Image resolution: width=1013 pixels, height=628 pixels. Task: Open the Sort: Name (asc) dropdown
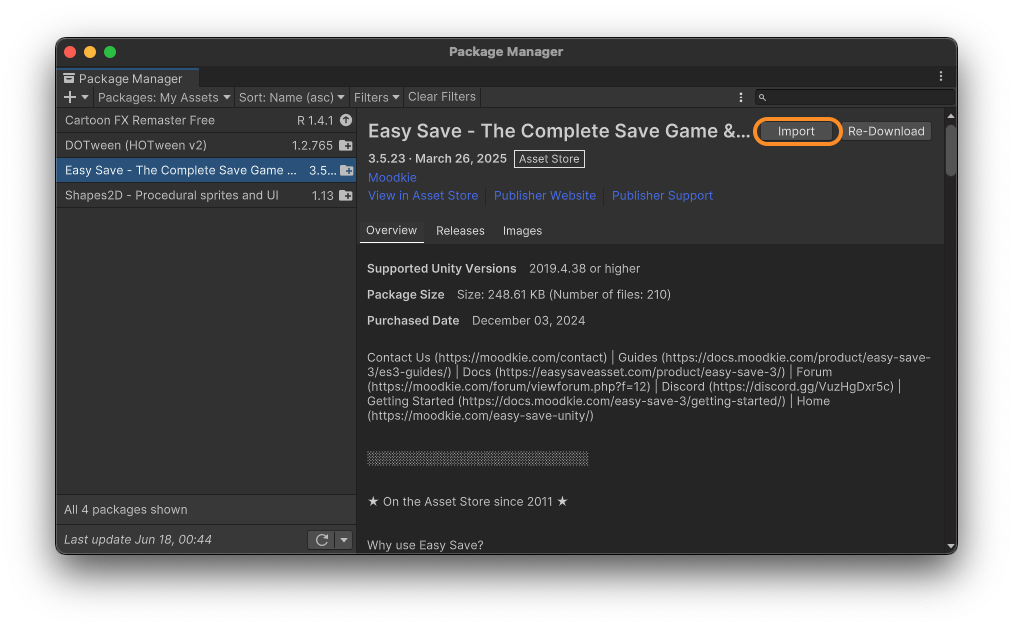click(x=291, y=97)
